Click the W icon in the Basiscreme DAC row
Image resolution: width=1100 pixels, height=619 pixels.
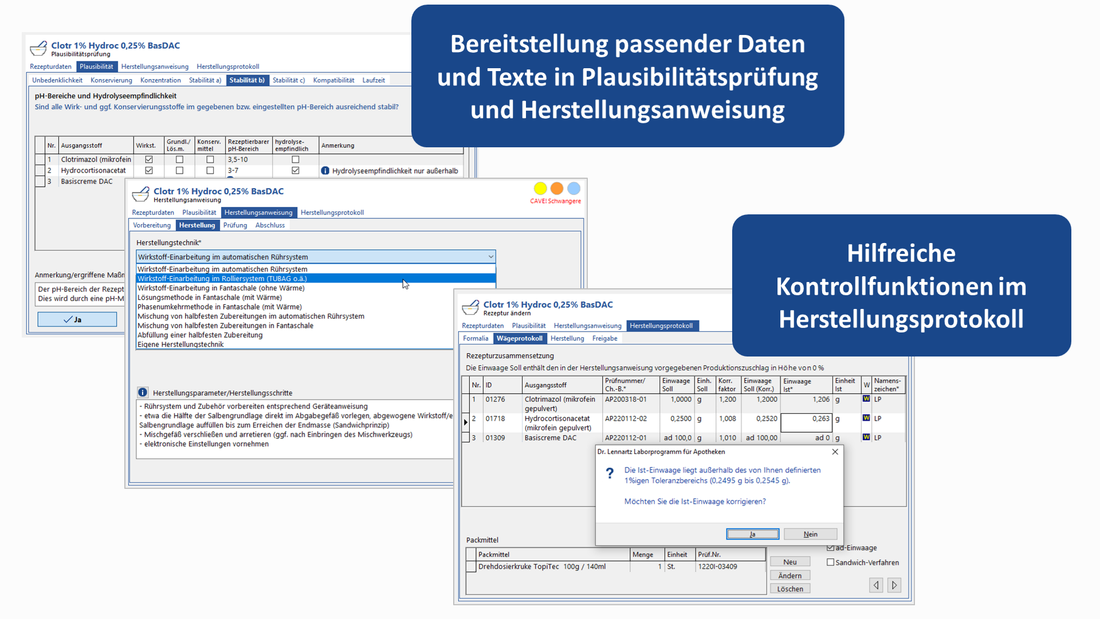click(866, 437)
